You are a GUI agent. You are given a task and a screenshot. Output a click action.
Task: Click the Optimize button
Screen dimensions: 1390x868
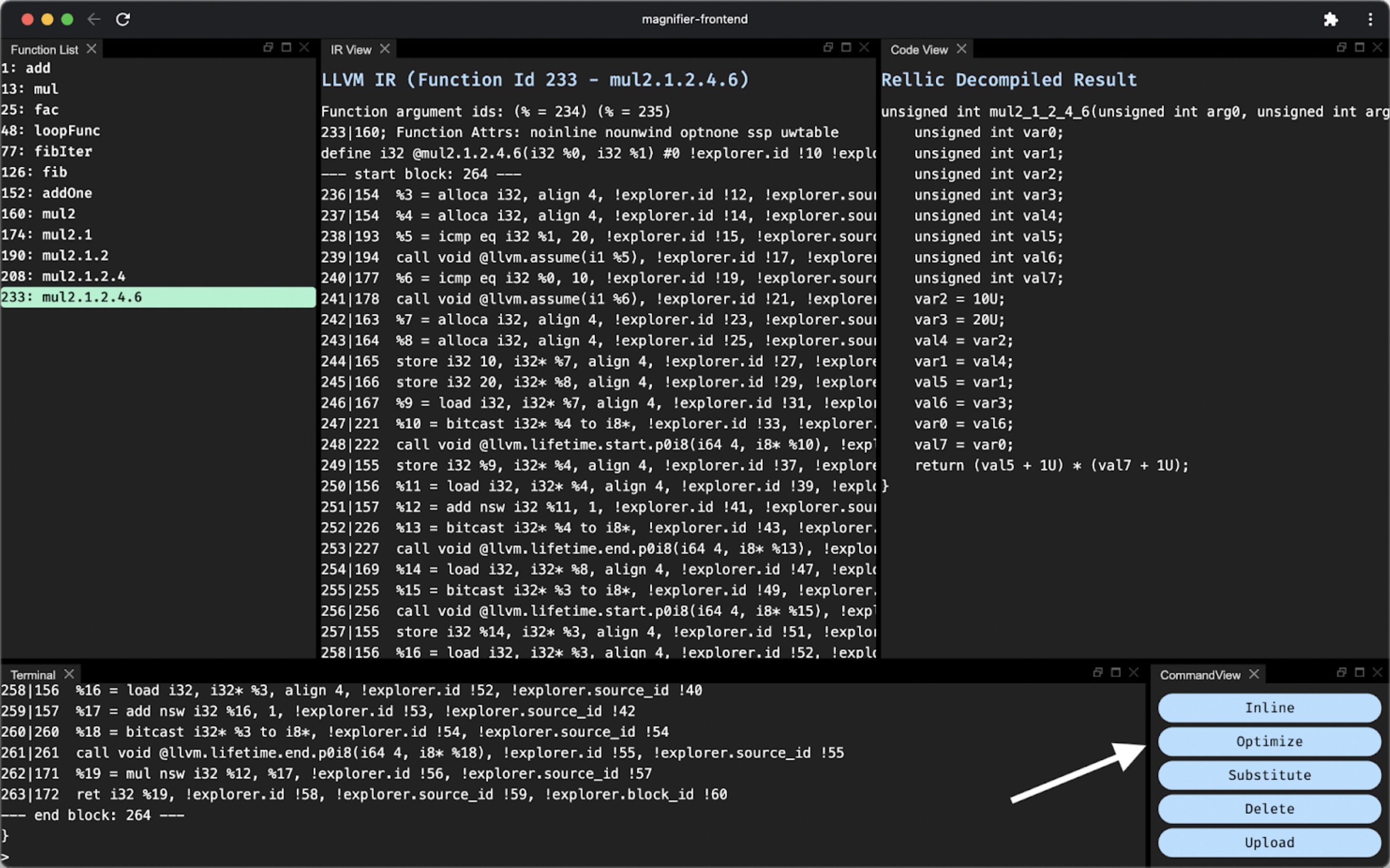[x=1269, y=741]
